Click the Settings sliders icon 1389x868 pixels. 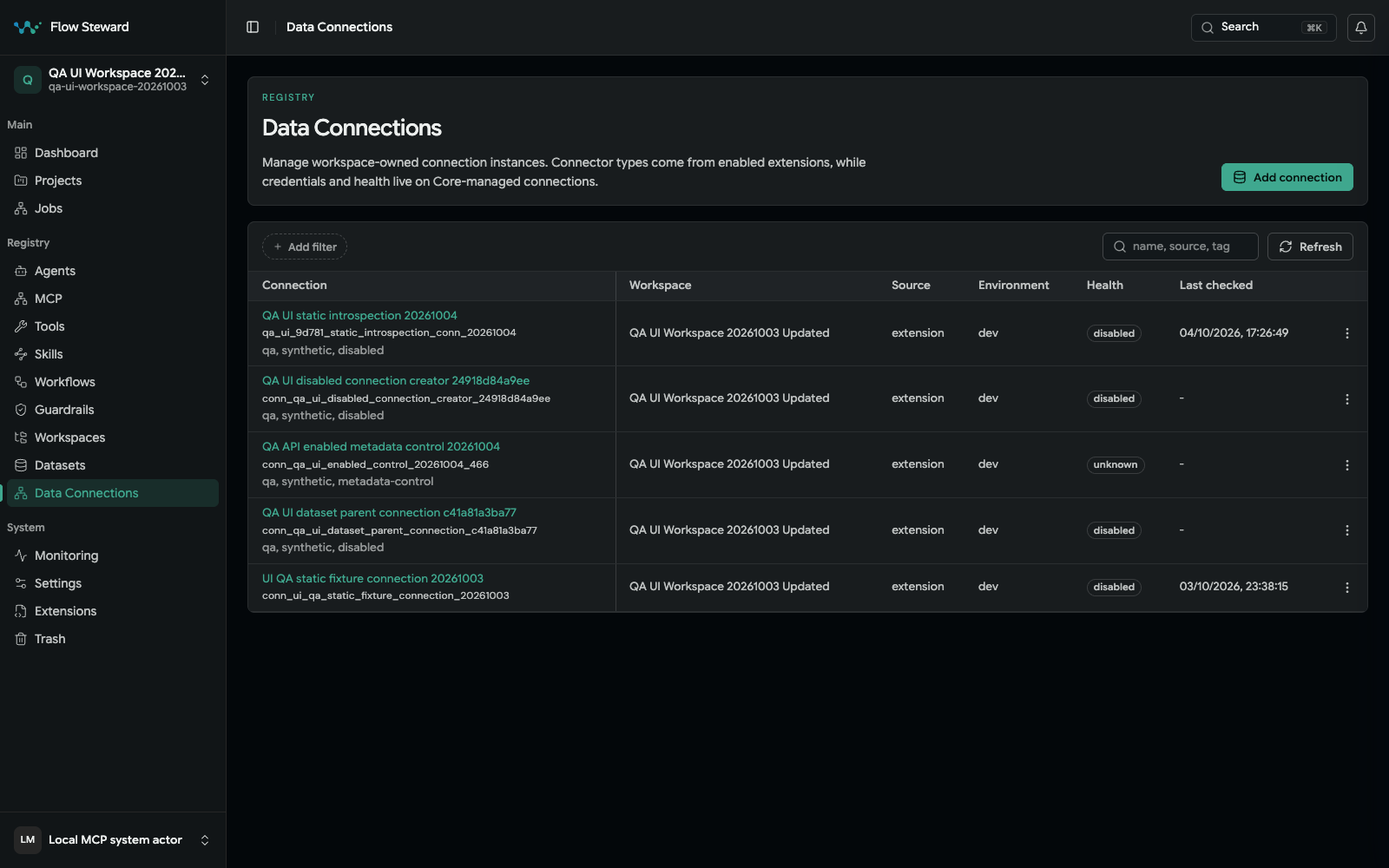tap(21, 583)
